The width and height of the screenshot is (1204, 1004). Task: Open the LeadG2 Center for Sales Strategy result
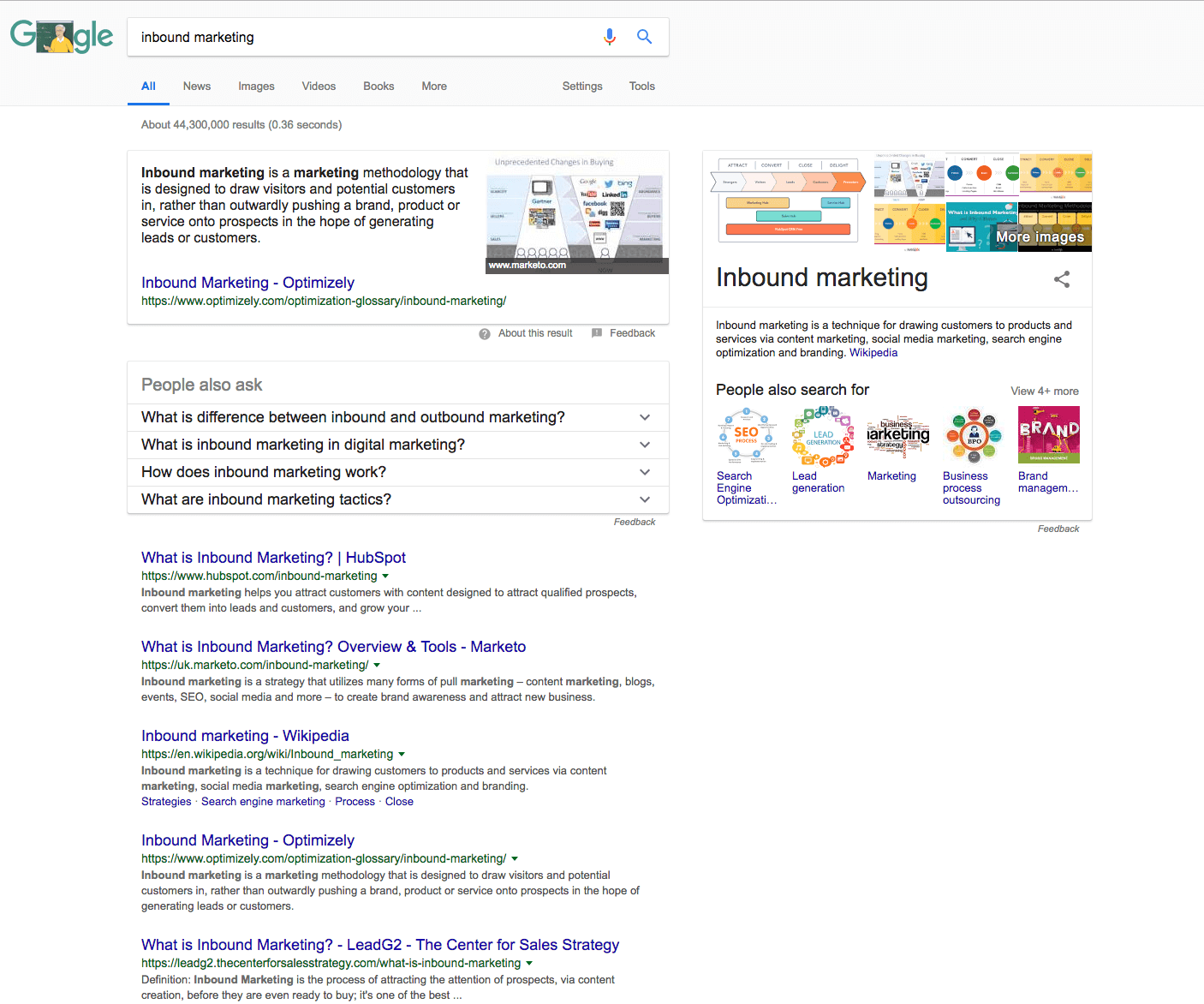tap(380, 945)
